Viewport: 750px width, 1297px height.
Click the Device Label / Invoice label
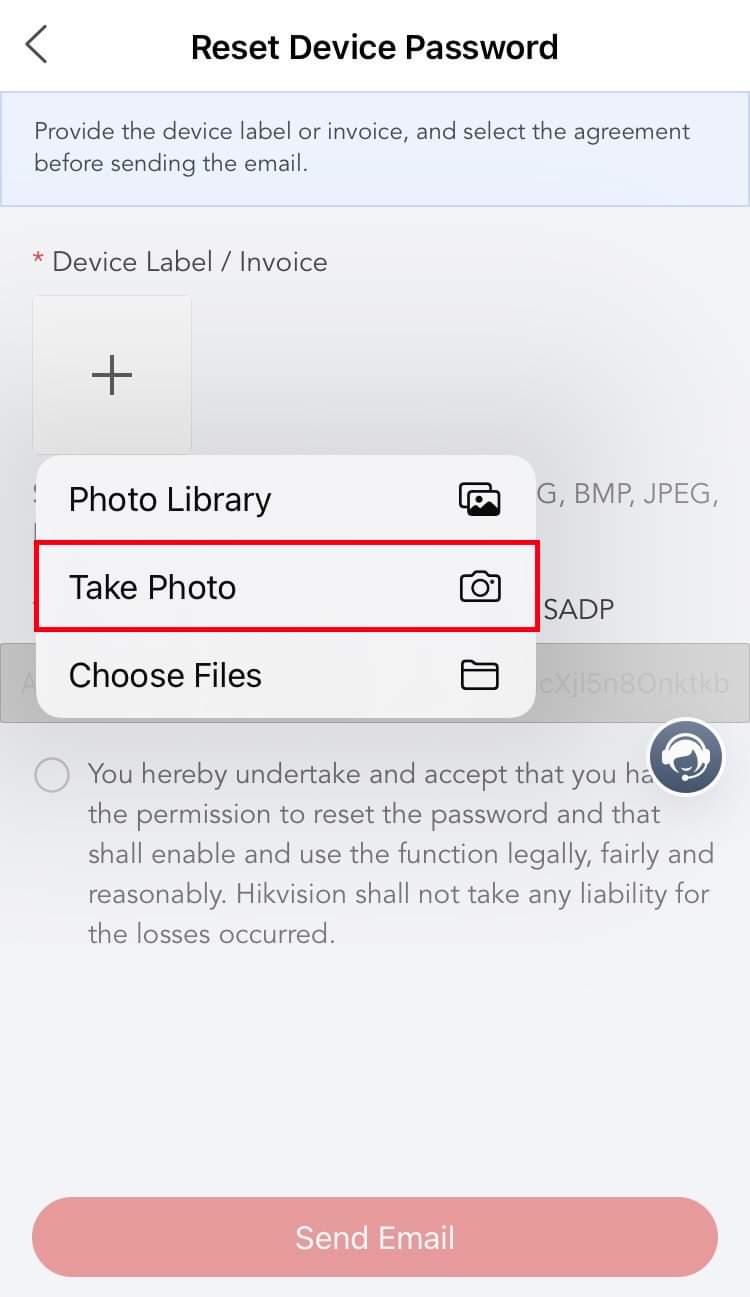tap(190, 262)
